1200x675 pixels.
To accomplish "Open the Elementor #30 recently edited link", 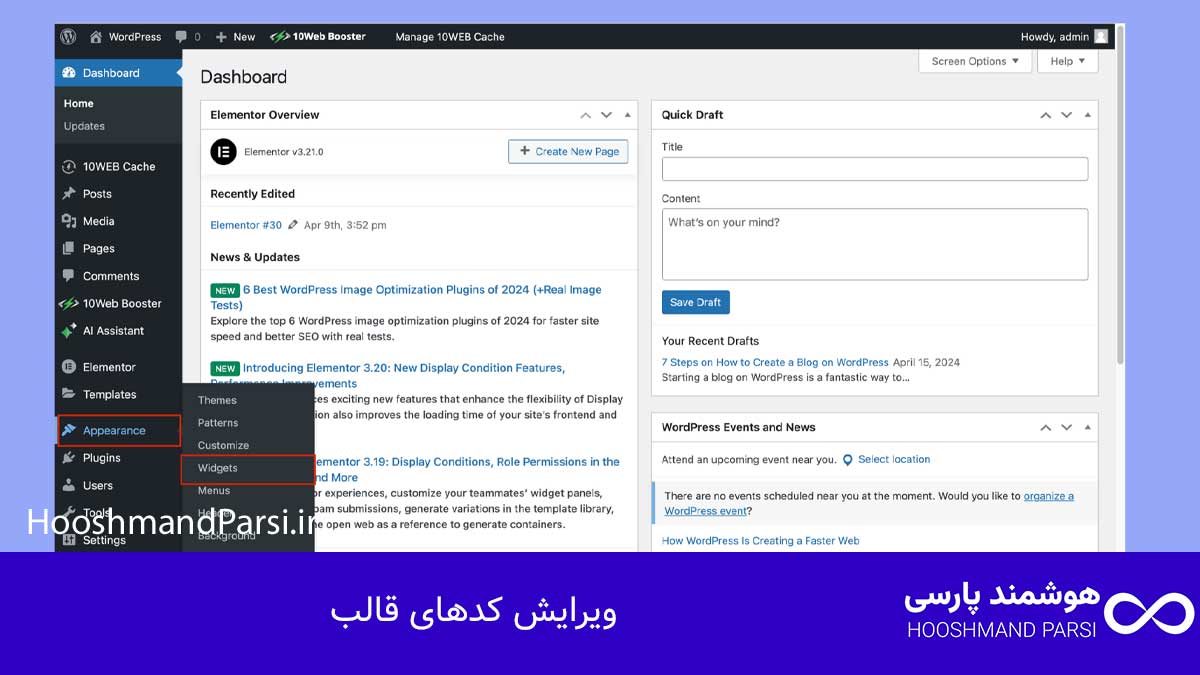I will click(x=246, y=225).
